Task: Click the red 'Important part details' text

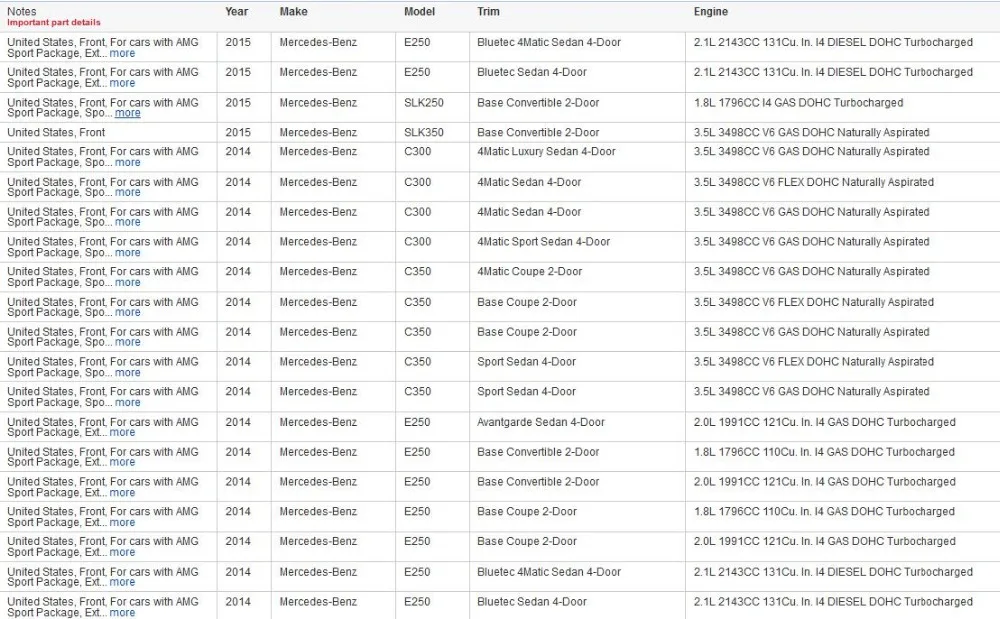Action: (x=54, y=22)
